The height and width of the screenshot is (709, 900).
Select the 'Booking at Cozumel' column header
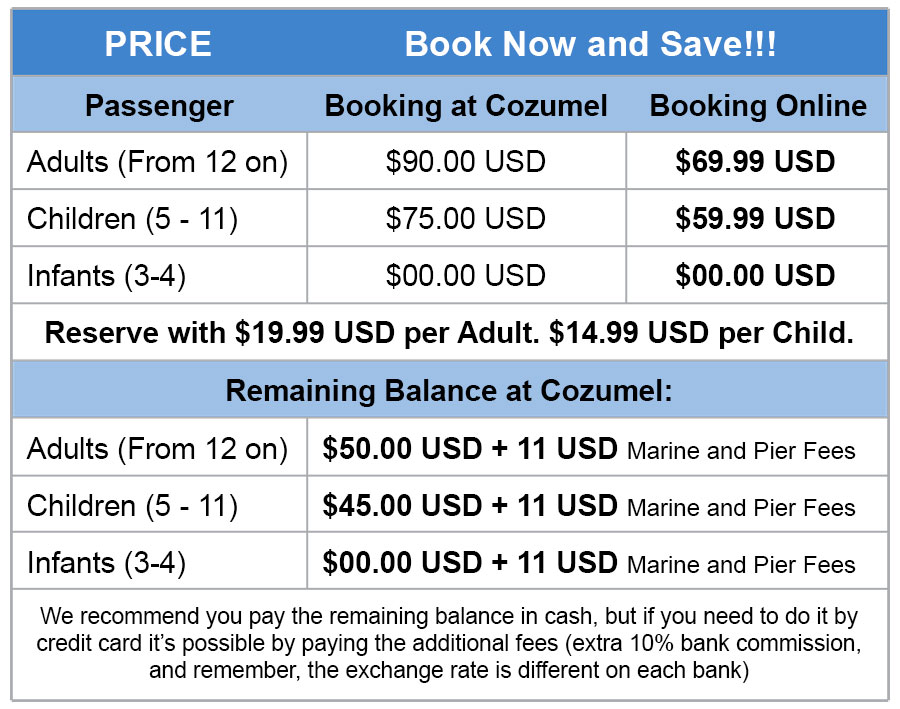[x=466, y=106]
